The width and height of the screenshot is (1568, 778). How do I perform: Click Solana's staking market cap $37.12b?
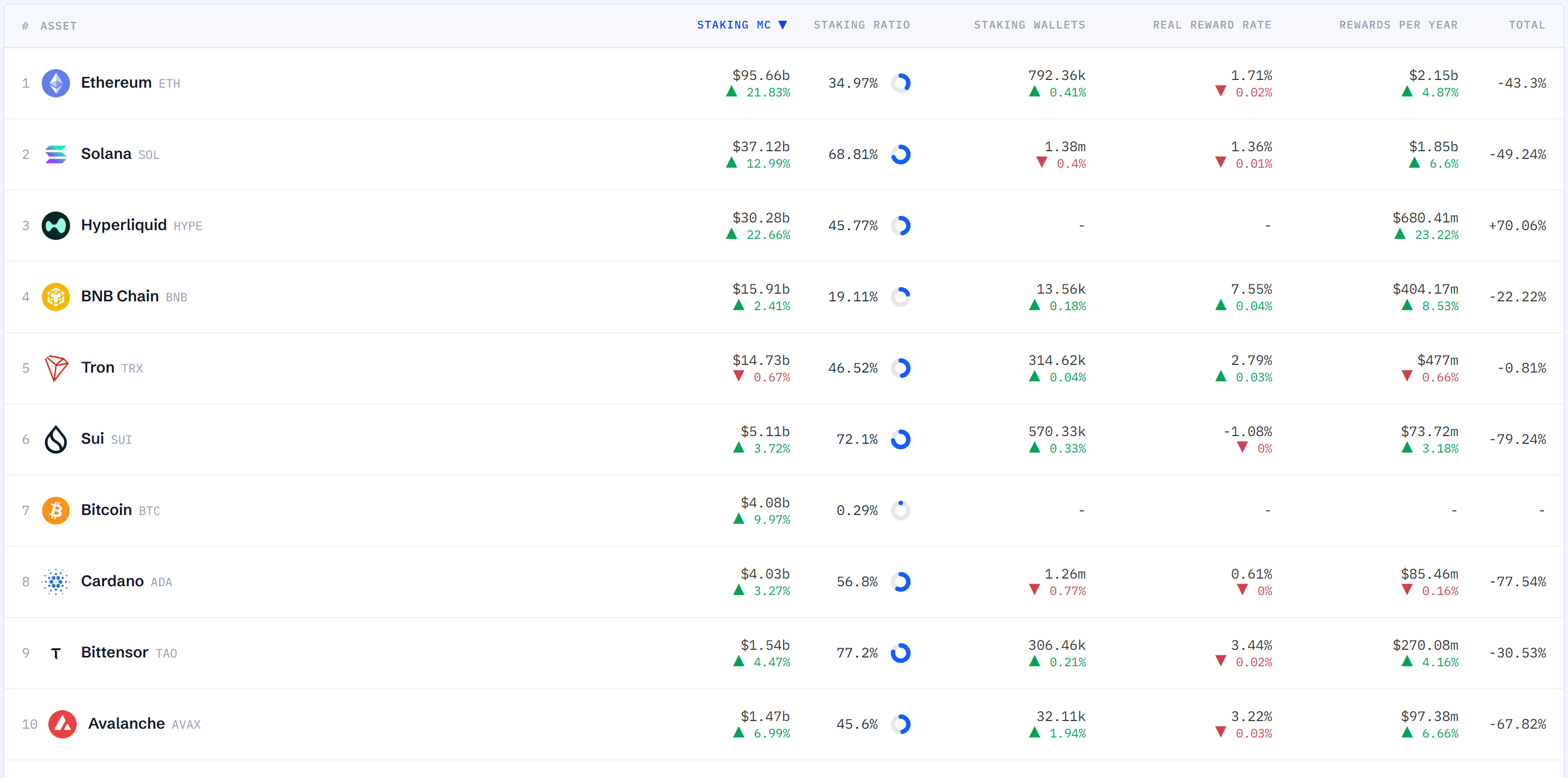[x=761, y=147]
